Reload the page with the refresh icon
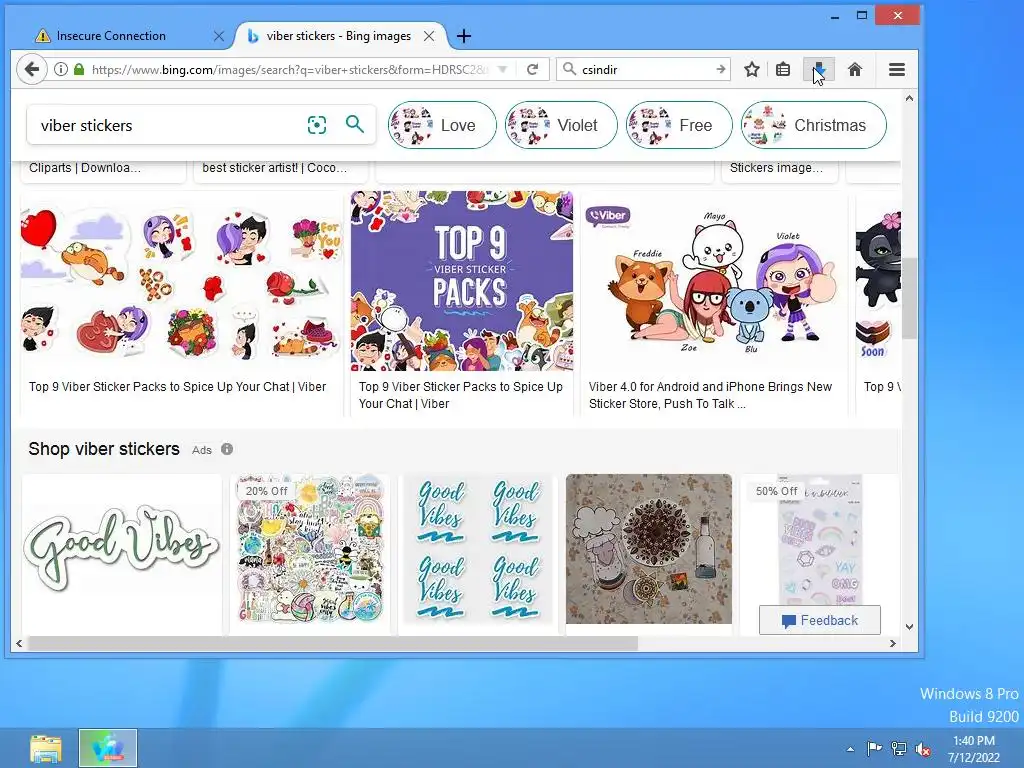The width and height of the screenshot is (1024, 768). tap(532, 69)
